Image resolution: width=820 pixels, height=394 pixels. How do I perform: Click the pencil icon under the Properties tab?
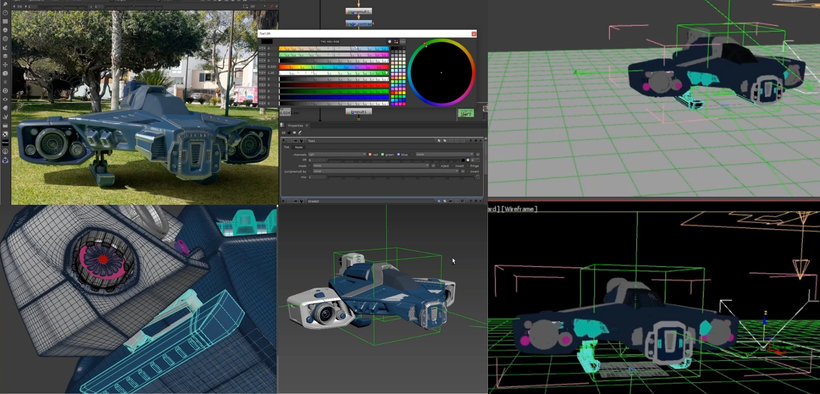pos(300,132)
